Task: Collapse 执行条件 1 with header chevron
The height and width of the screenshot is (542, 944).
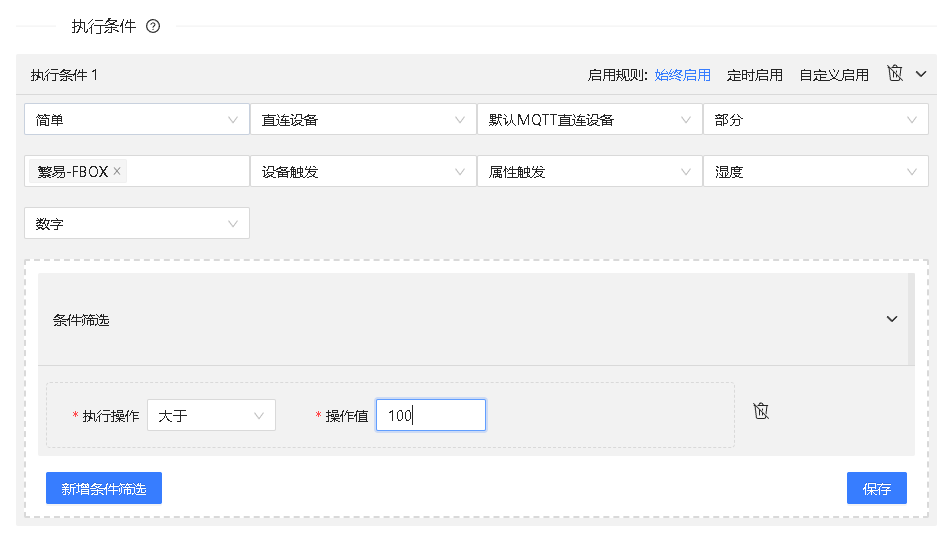Action: pyautogui.click(x=921, y=74)
